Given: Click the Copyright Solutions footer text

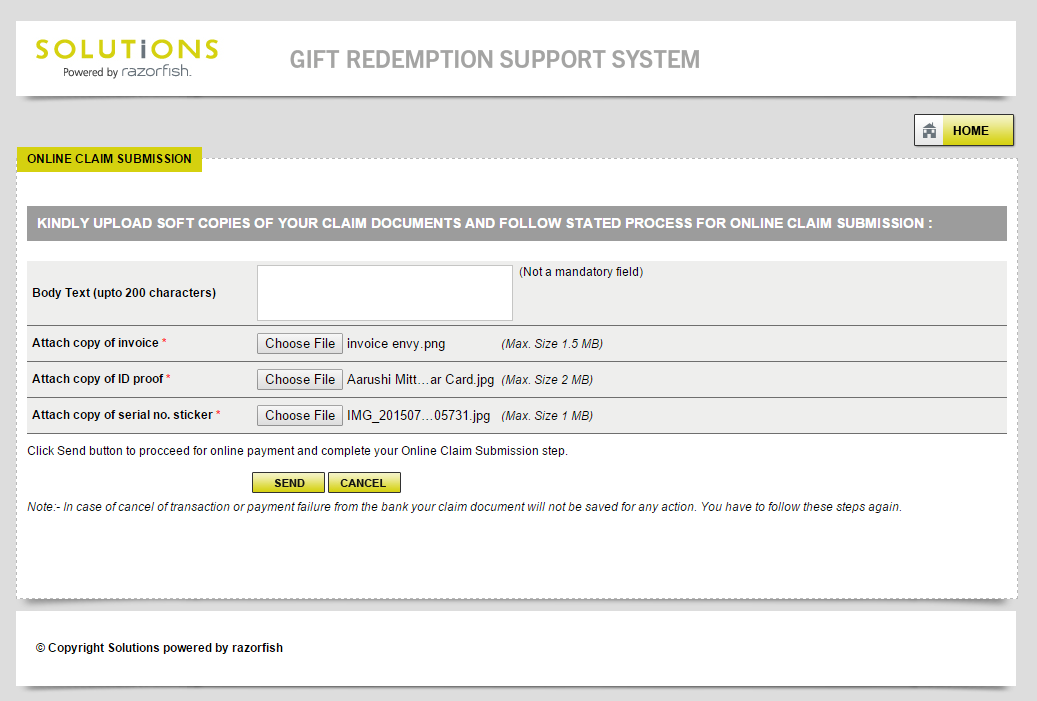Looking at the screenshot, I should pos(159,648).
